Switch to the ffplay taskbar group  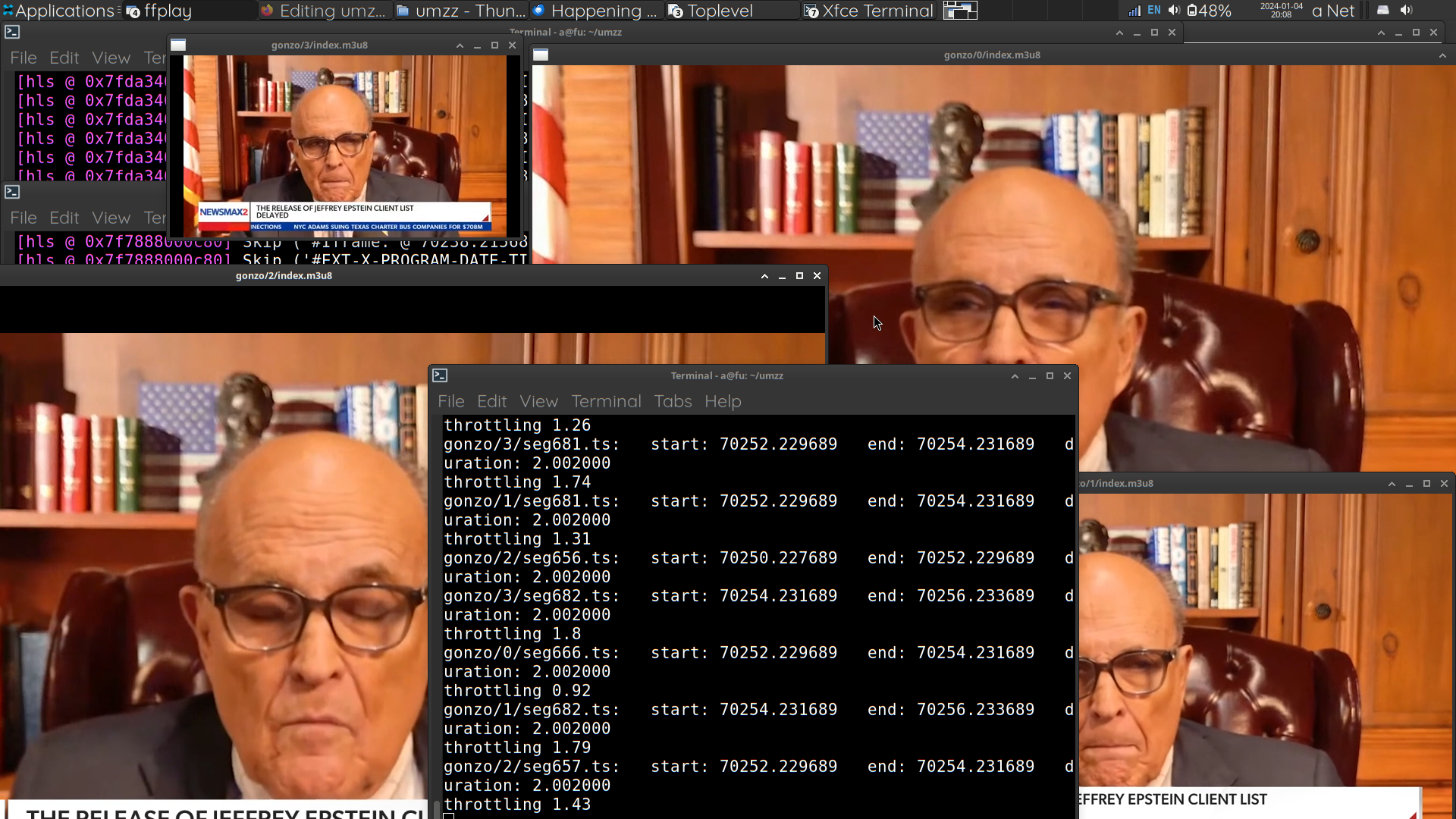tap(190, 11)
